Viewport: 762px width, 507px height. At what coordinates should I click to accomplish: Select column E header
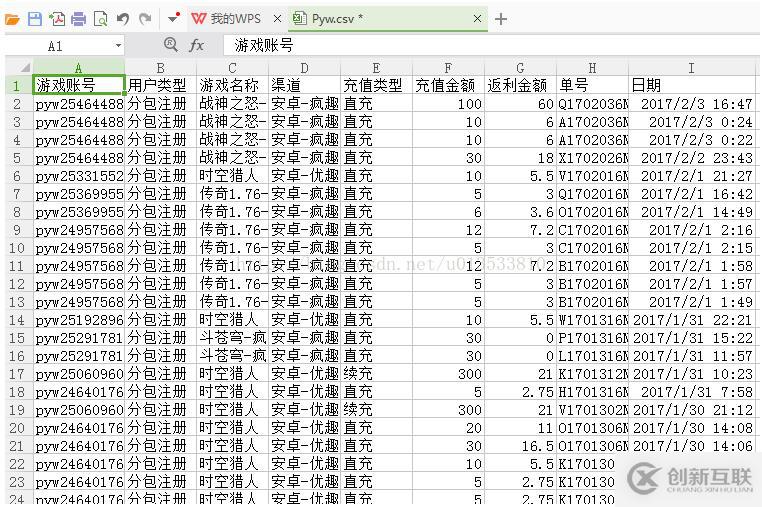[376, 68]
